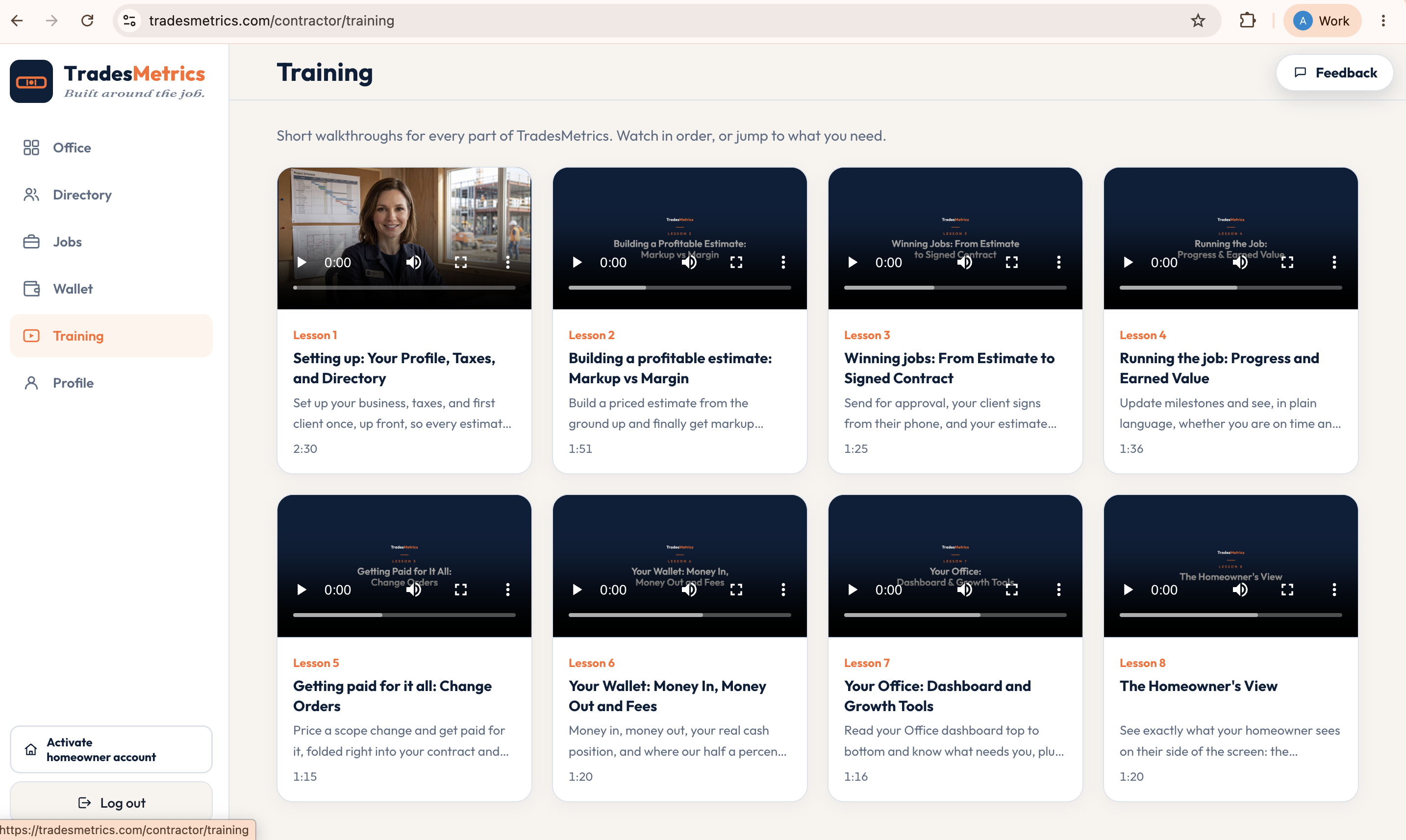Mute the Lesson 6 video

click(689, 590)
